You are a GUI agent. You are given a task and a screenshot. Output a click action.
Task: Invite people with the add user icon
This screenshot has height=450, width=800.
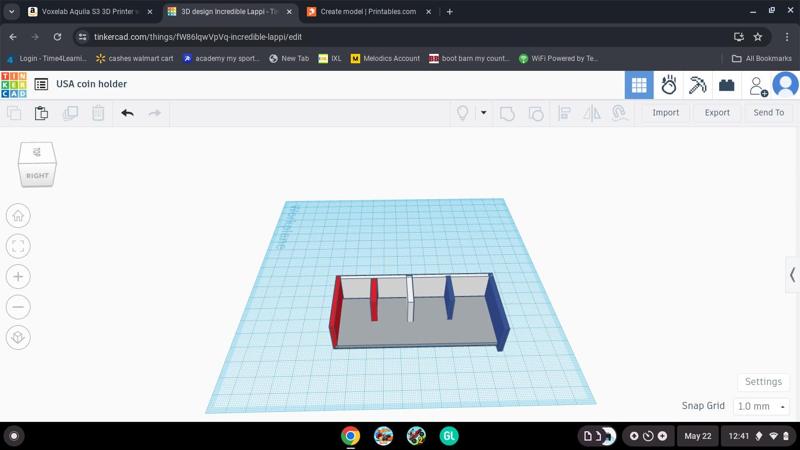[x=758, y=86]
